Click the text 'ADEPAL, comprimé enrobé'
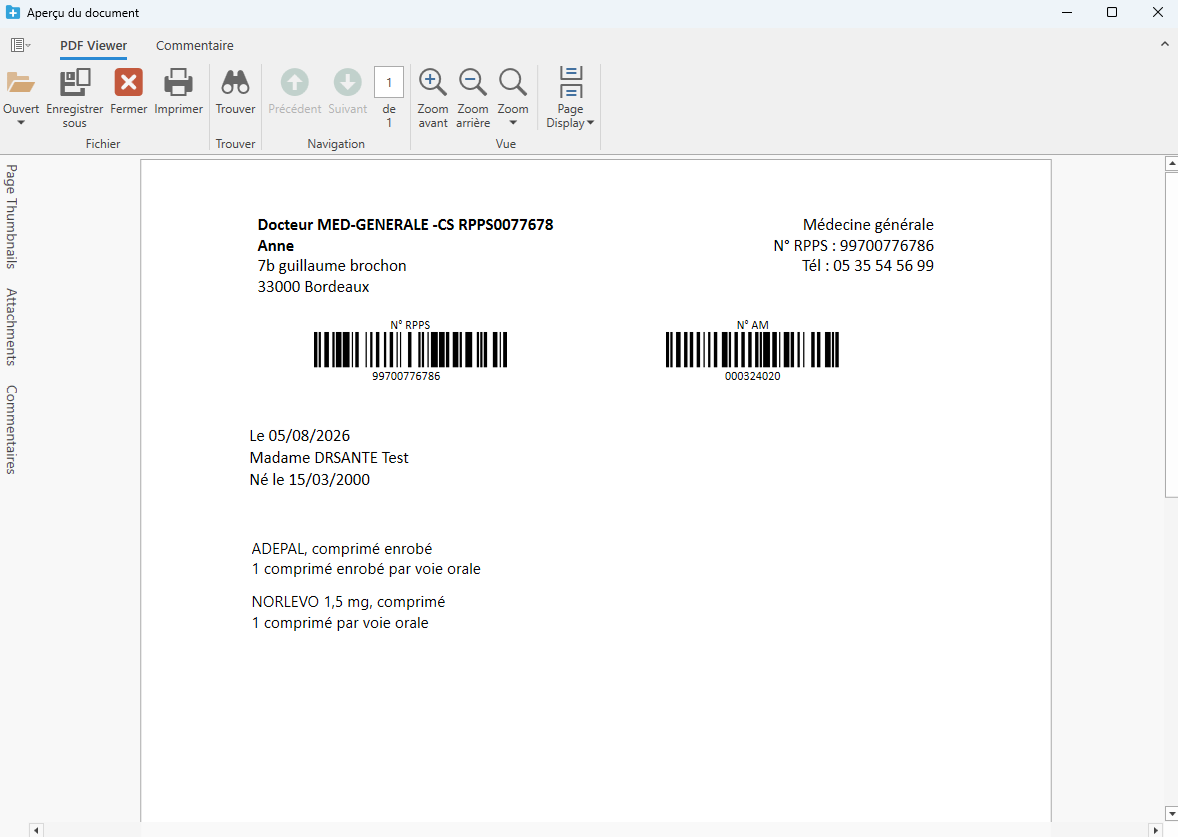Image resolution: width=1178 pixels, height=837 pixels. pos(342,549)
